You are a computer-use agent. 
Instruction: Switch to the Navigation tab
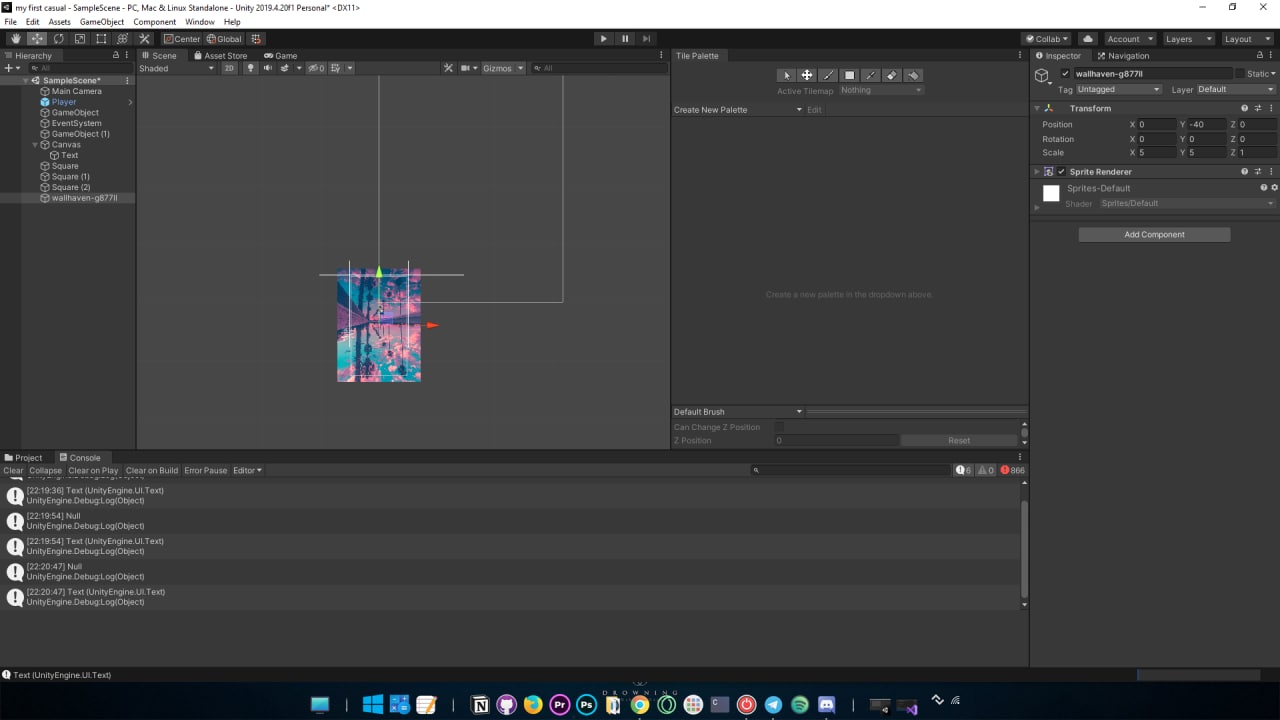1124,56
